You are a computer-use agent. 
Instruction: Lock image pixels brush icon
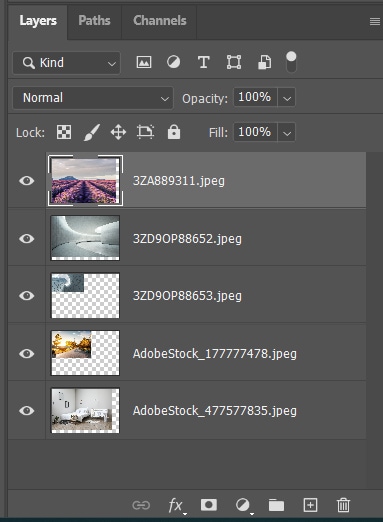pos(91,132)
